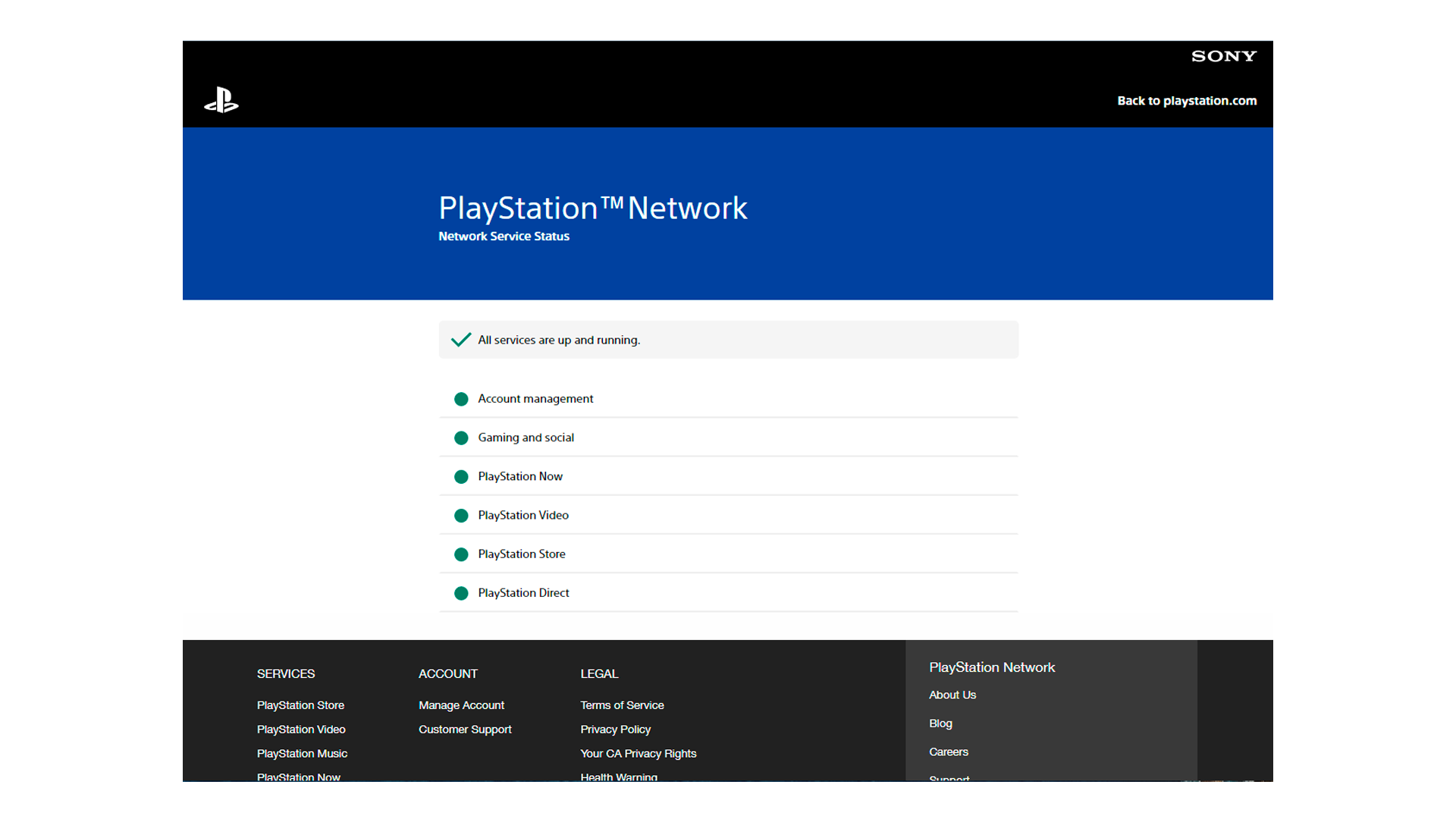Viewport: 1456px width, 819px height.
Task: Open Manage Account footer link
Action: [461, 705]
